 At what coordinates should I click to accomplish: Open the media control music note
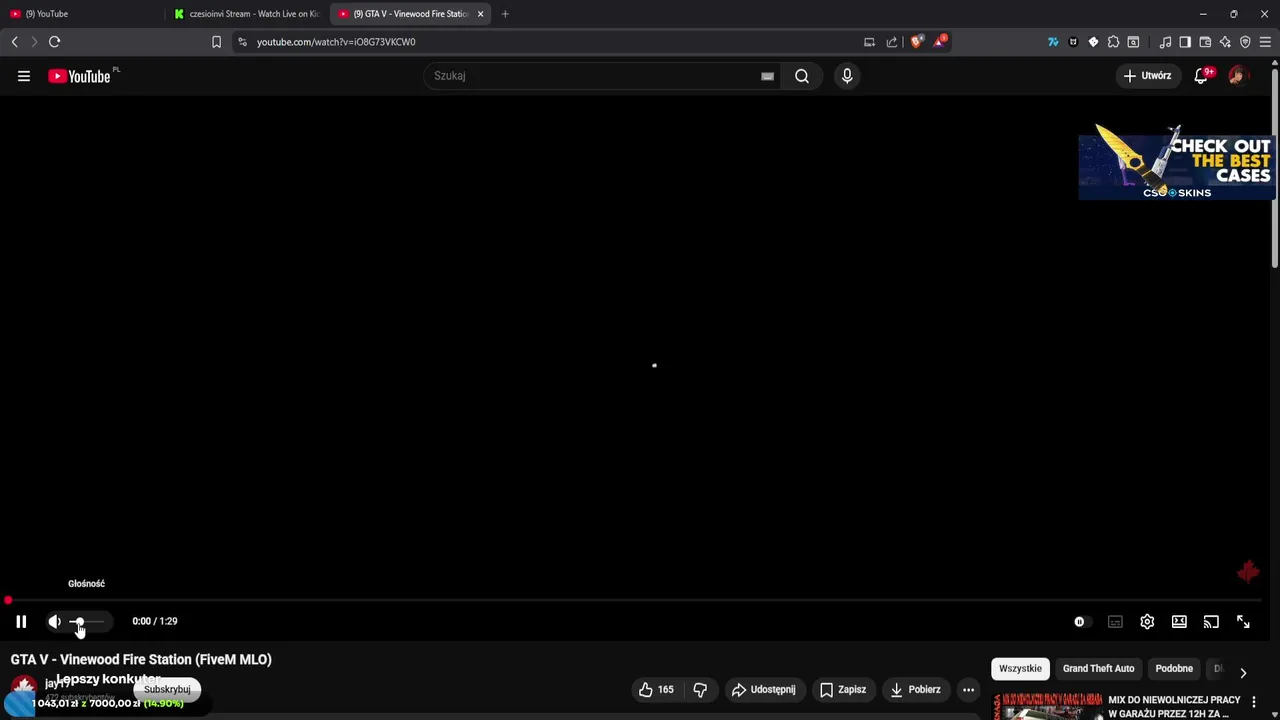(1165, 42)
